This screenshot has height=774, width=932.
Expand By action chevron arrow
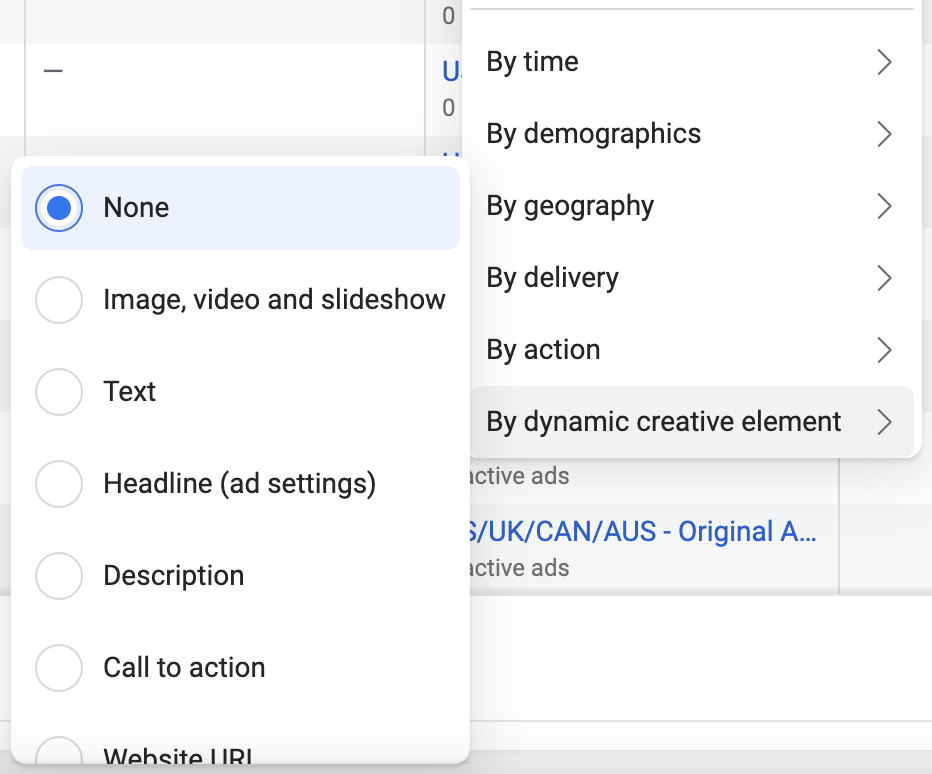coord(884,350)
